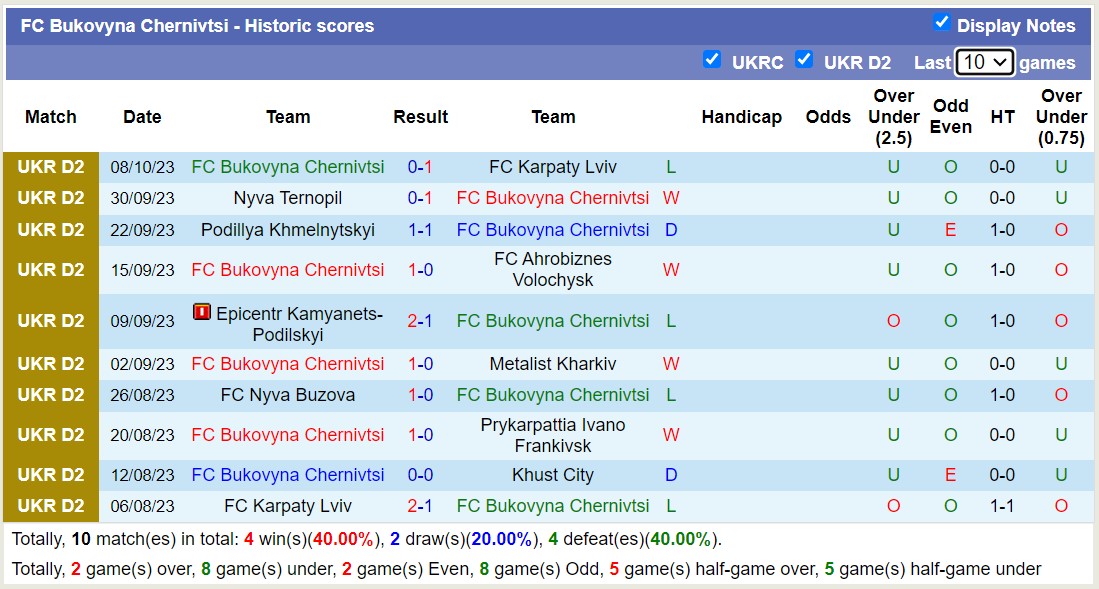Click Nyva Ternopil team link

(288, 198)
